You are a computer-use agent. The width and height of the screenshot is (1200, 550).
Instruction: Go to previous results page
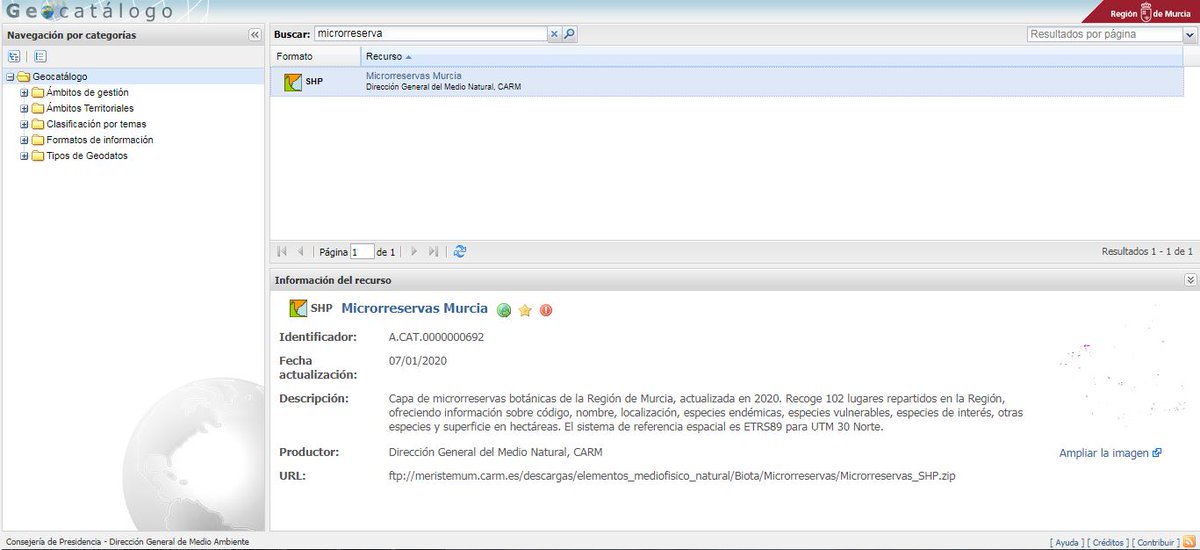[x=300, y=252]
